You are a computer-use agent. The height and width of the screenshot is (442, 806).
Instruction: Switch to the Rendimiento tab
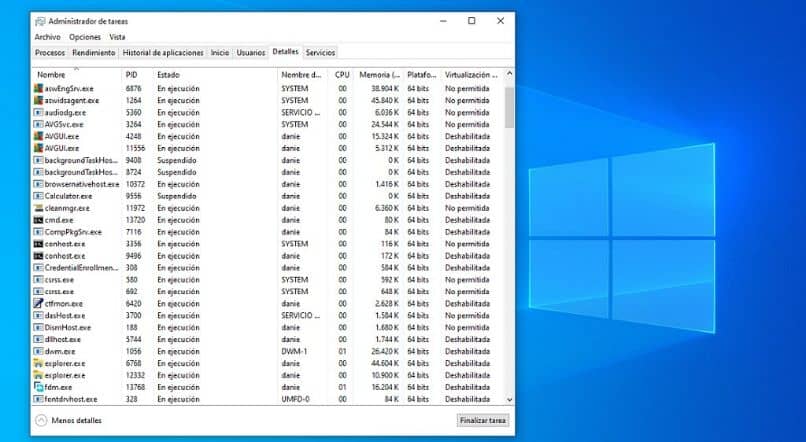94,52
